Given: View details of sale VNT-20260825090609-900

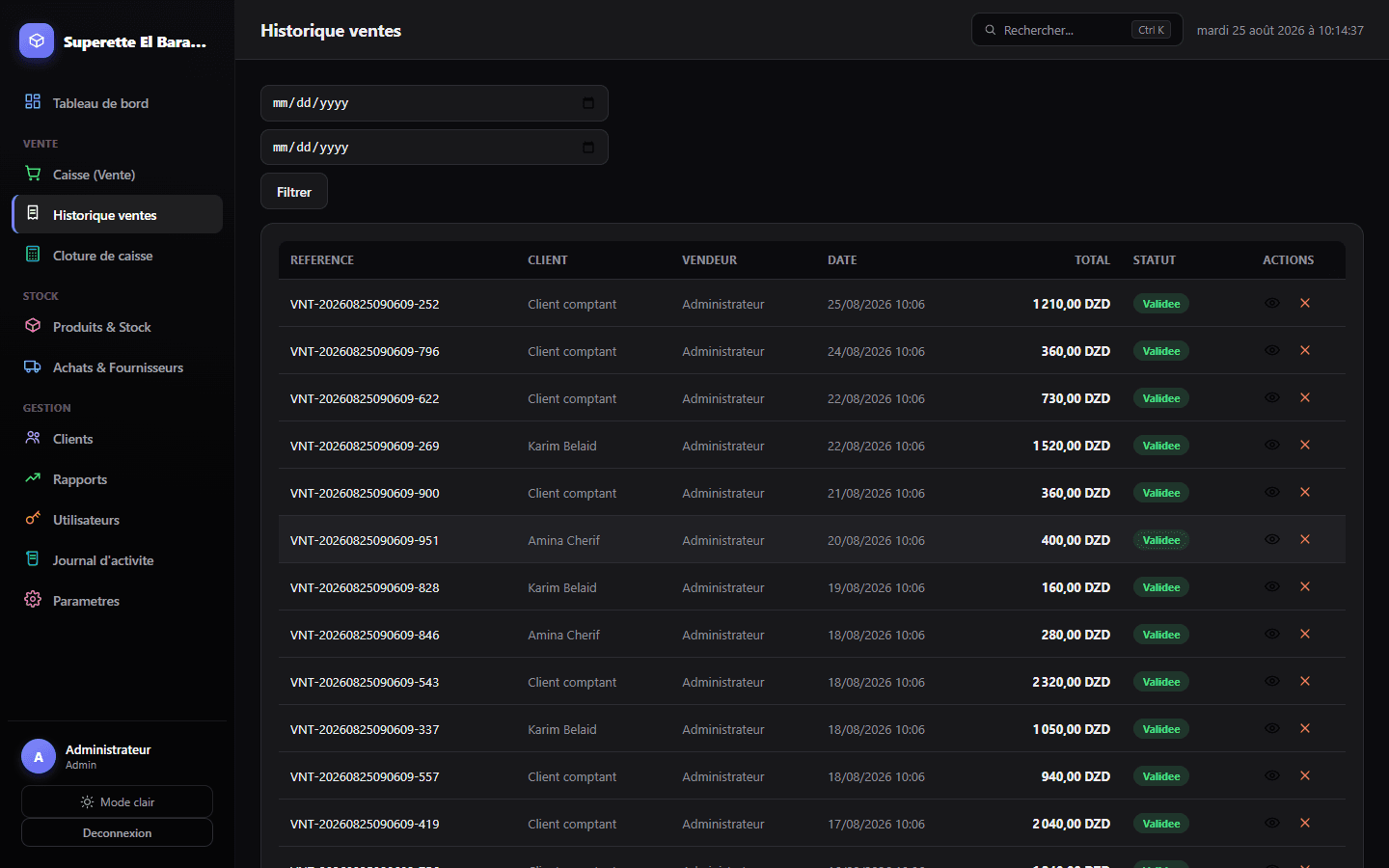Looking at the screenshot, I should [1272, 492].
